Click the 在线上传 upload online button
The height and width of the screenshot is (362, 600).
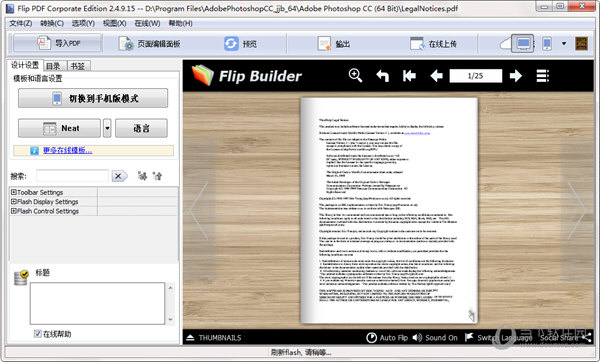(433, 44)
